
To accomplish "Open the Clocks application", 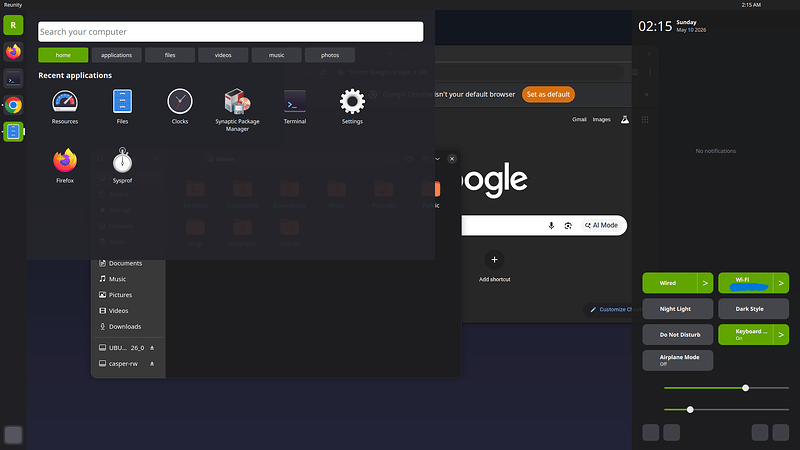I will pyautogui.click(x=180, y=107).
